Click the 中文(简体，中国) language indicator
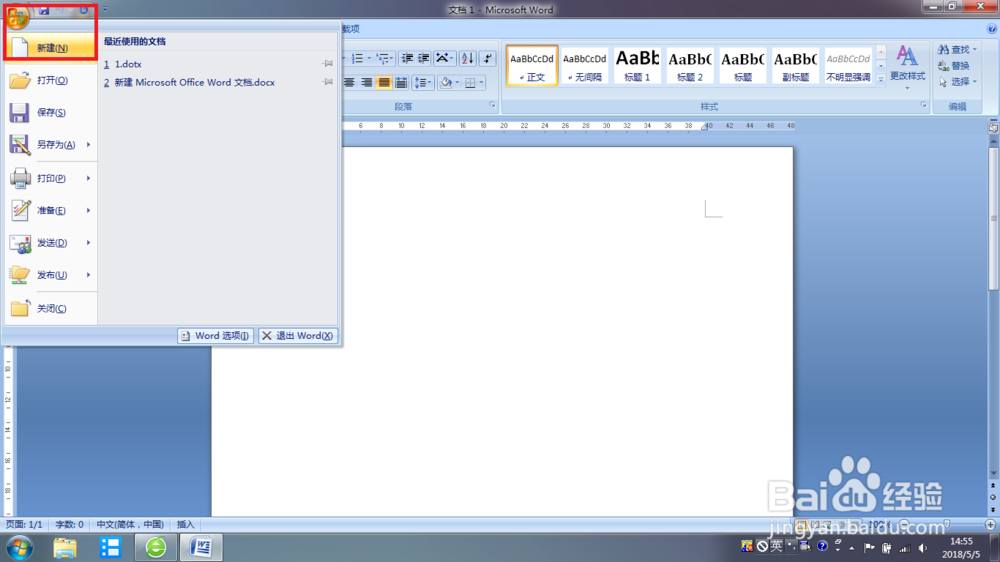The image size is (1000, 562). point(130,524)
